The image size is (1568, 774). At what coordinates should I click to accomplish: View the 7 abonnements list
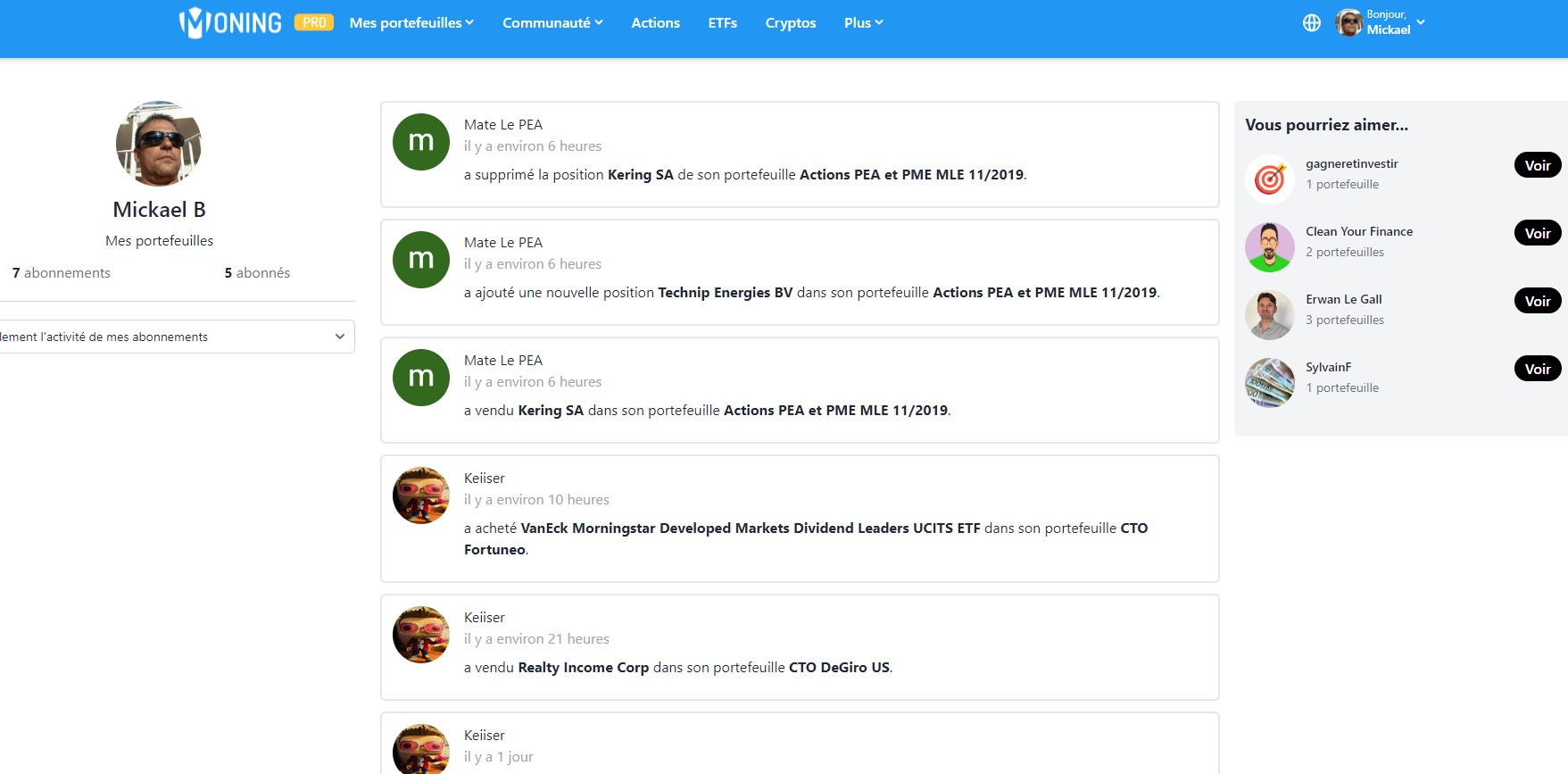pos(62,272)
